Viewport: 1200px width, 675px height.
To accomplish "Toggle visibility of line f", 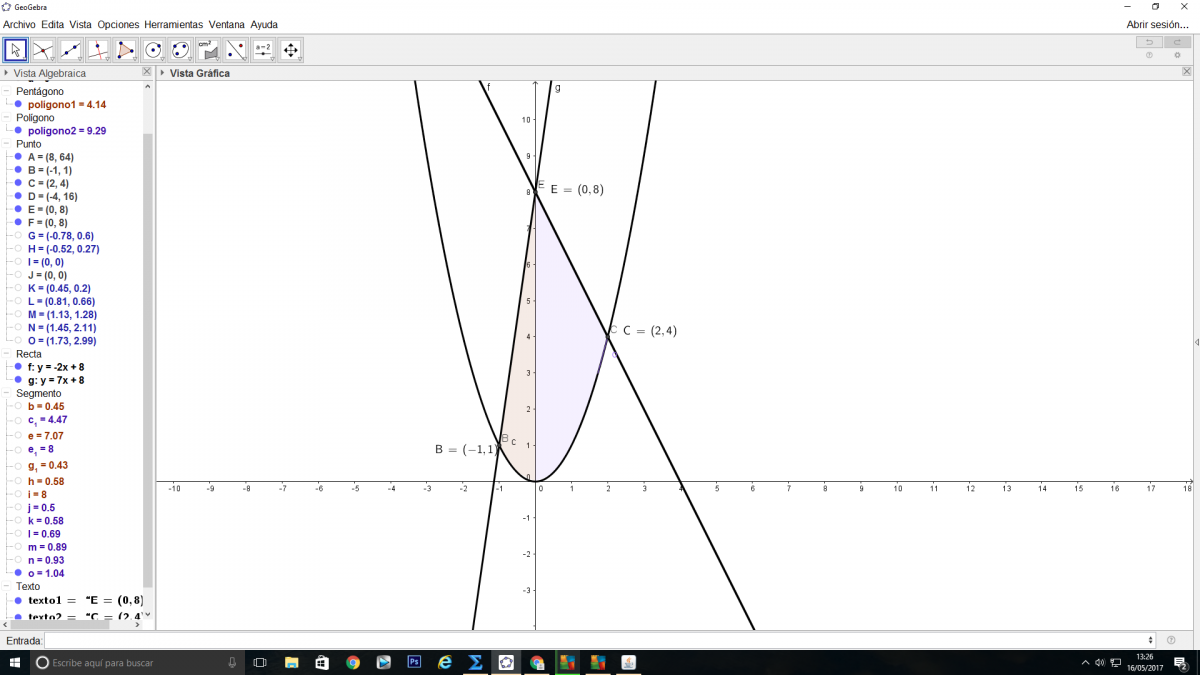I will (18, 367).
